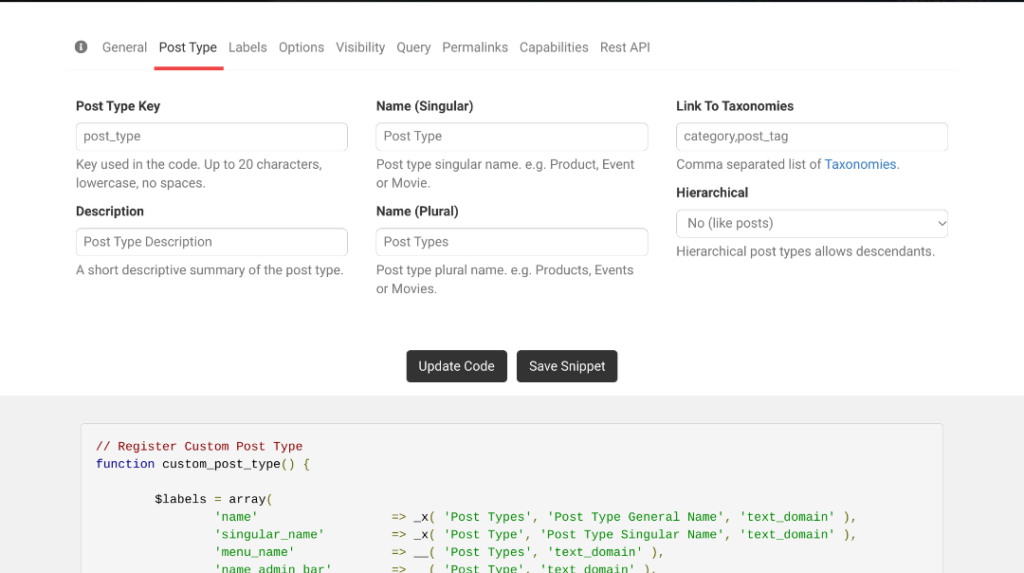The width and height of the screenshot is (1024, 573).
Task: Click the info icon before General tab
Action: [81, 47]
